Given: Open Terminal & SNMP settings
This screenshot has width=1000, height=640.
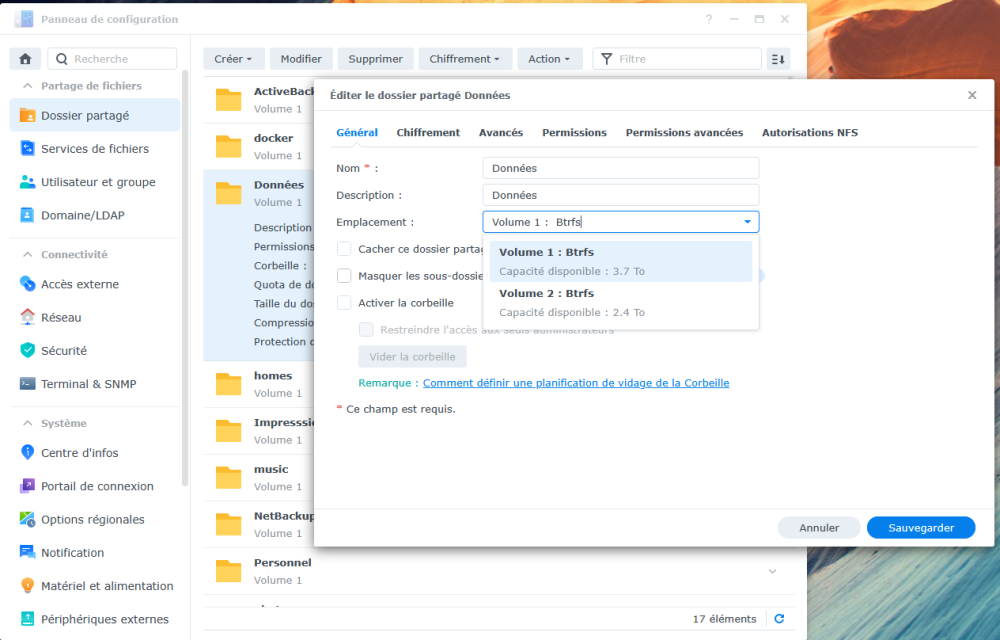Looking at the screenshot, I should 88,384.
